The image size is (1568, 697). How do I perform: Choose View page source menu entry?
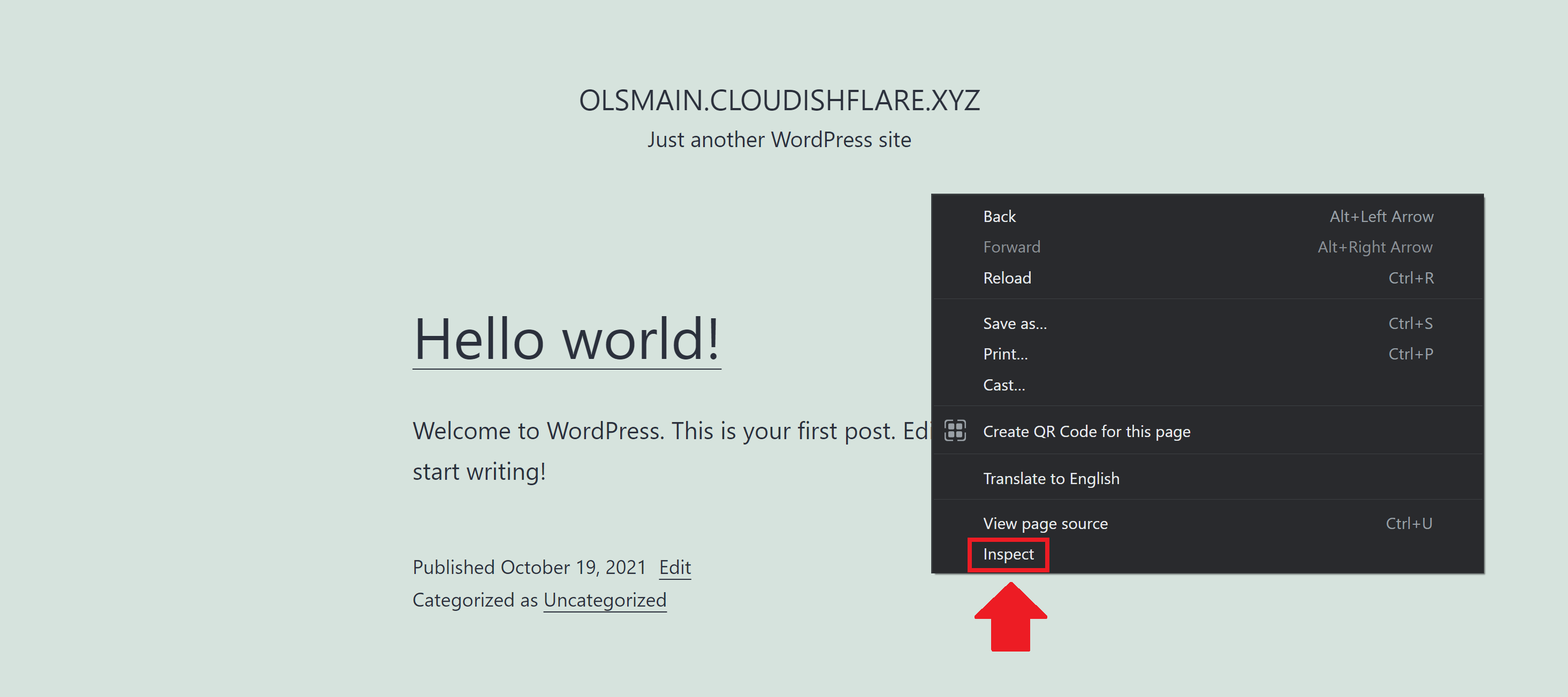point(1045,523)
